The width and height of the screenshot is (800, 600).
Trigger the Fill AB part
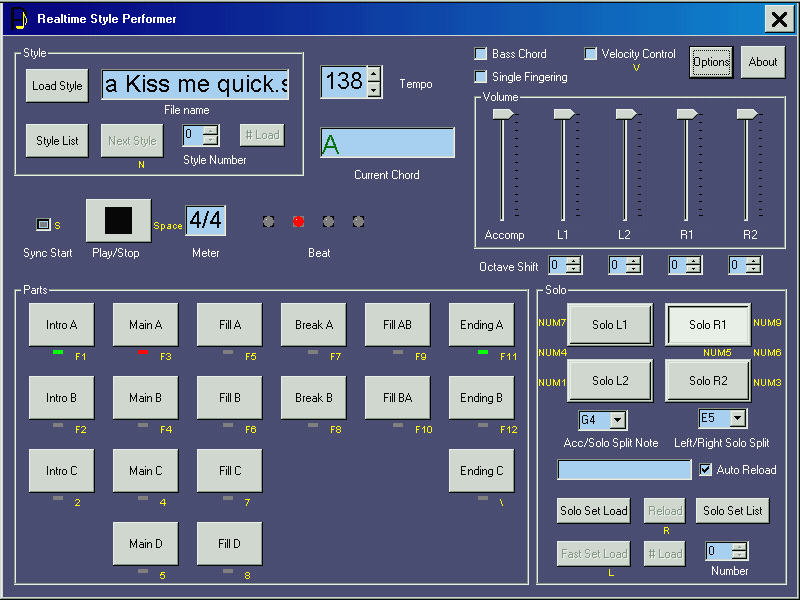point(397,325)
